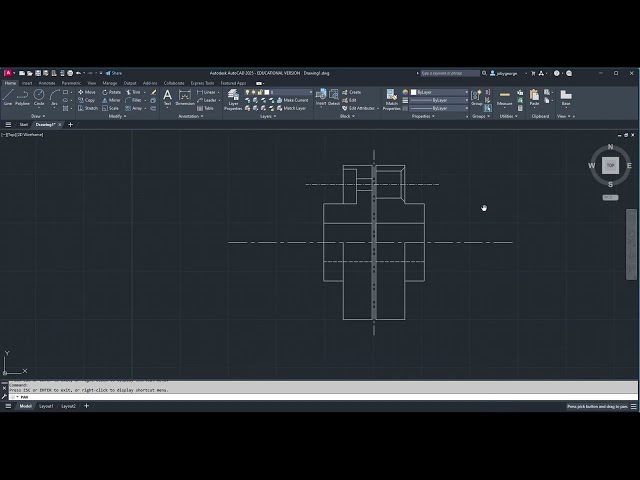The width and height of the screenshot is (640, 480).
Task: Open the Parametric ribbon tab
Action: [x=71, y=83]
